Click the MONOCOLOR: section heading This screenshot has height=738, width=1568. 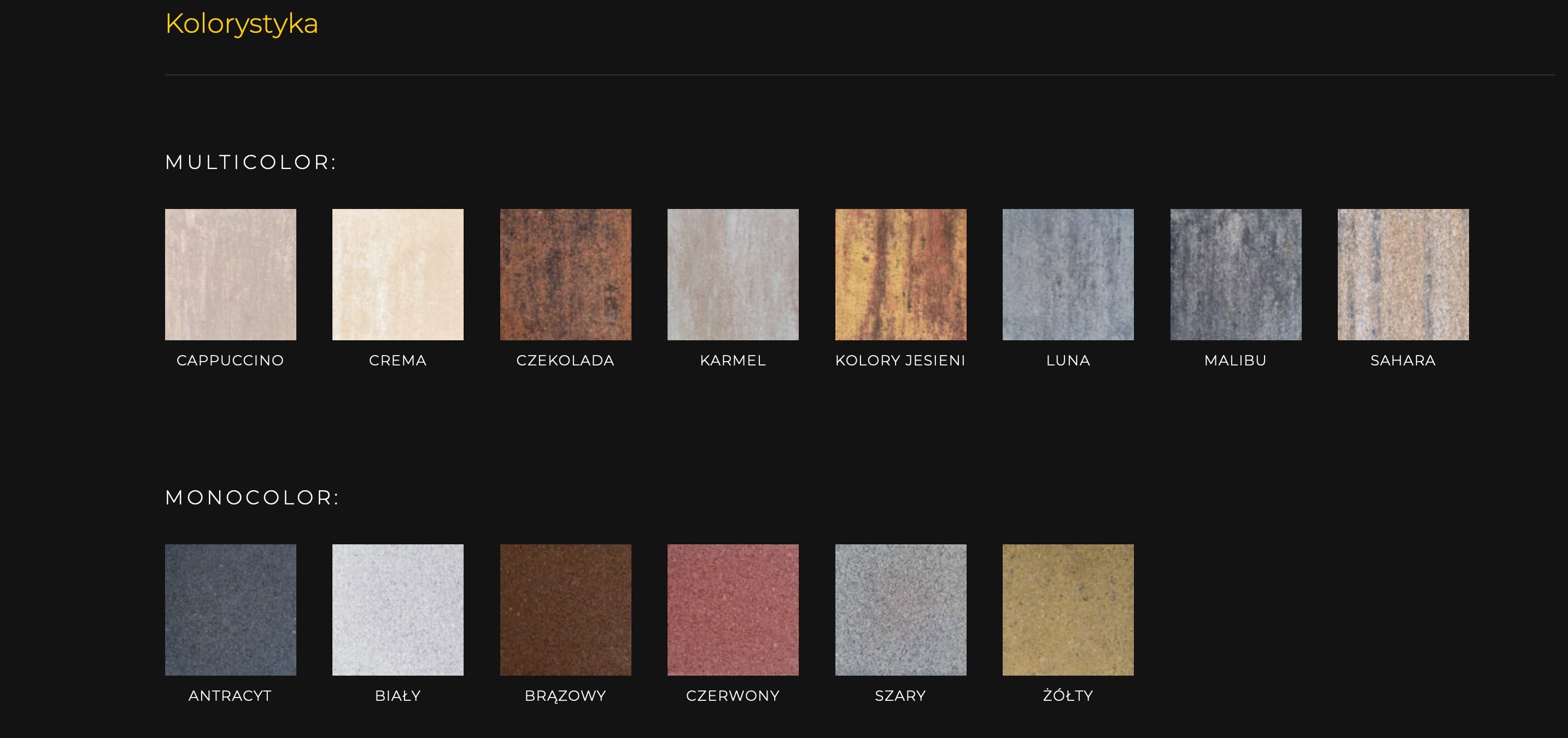(252, 497)
